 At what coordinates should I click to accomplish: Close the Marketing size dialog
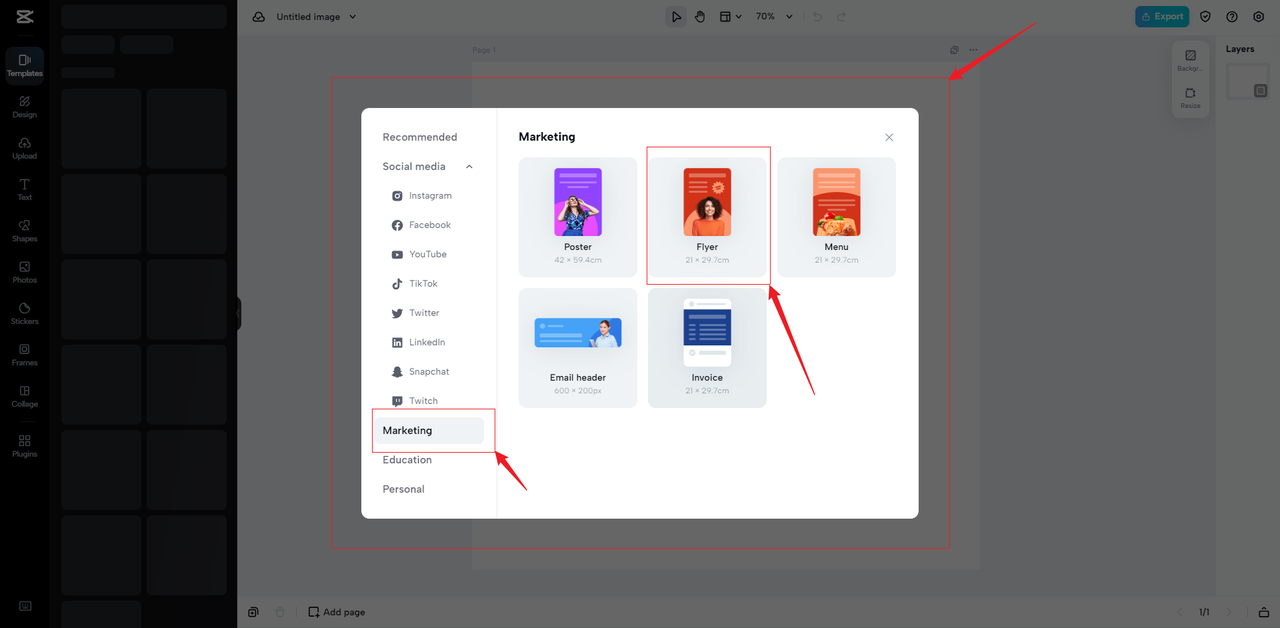coord(889,137)
